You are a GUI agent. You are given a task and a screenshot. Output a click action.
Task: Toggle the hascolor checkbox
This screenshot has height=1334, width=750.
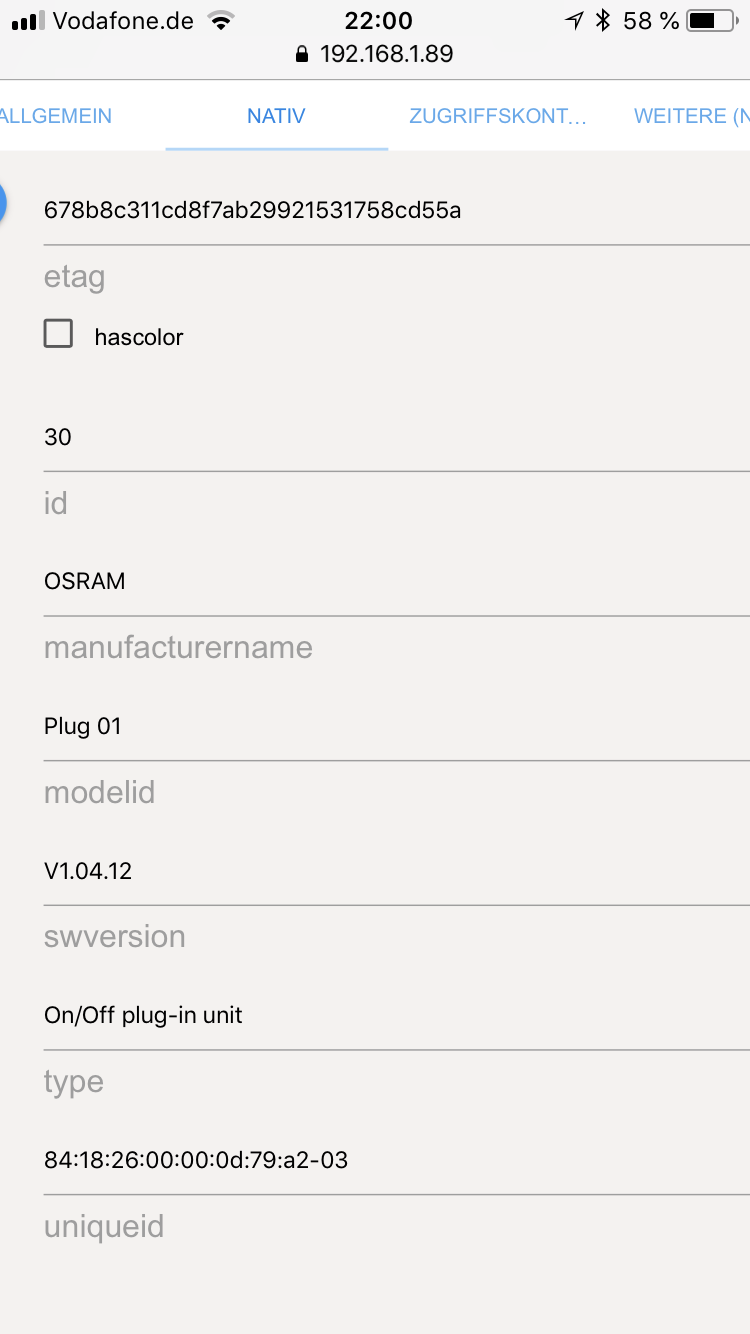click(58, 334)
